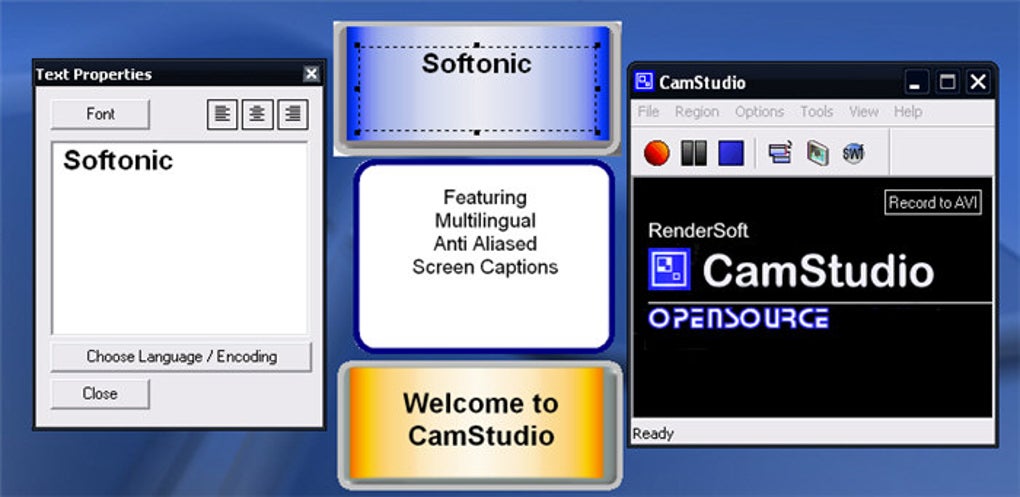Click the Close button in Text Properties
This screenshot has width=1020, height=497.
(100, 394)
